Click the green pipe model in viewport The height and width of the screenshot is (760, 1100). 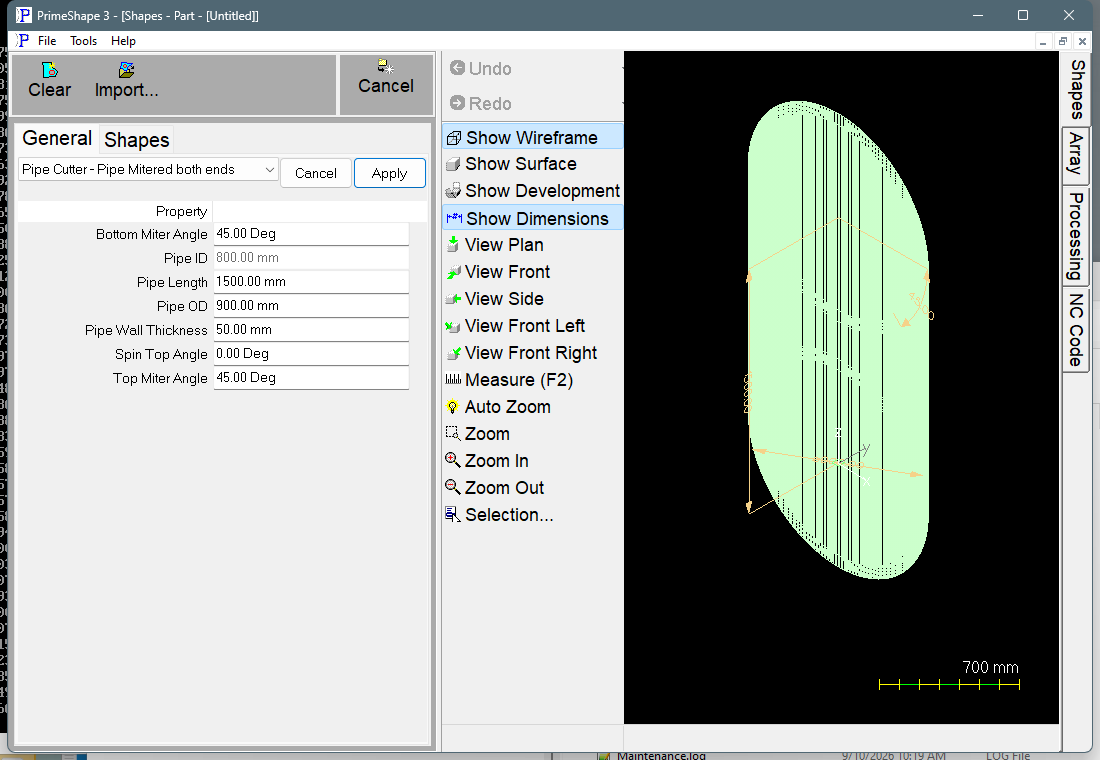[838, 340]
